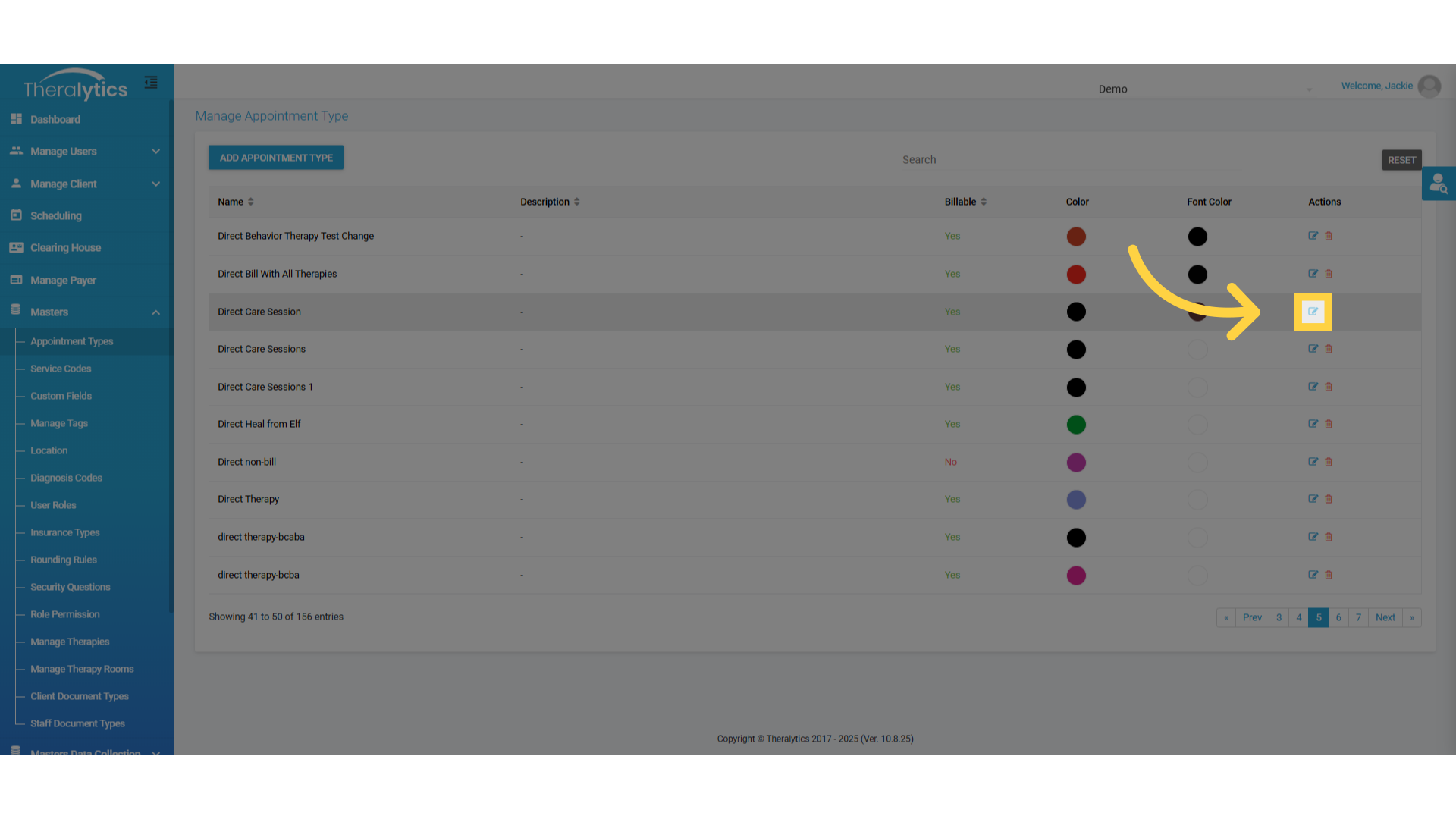Image resolution: width=1456 pixels, height=819 pixels.
Task: Click edit icon for Direct Care Session
Action: (1313, 312)
